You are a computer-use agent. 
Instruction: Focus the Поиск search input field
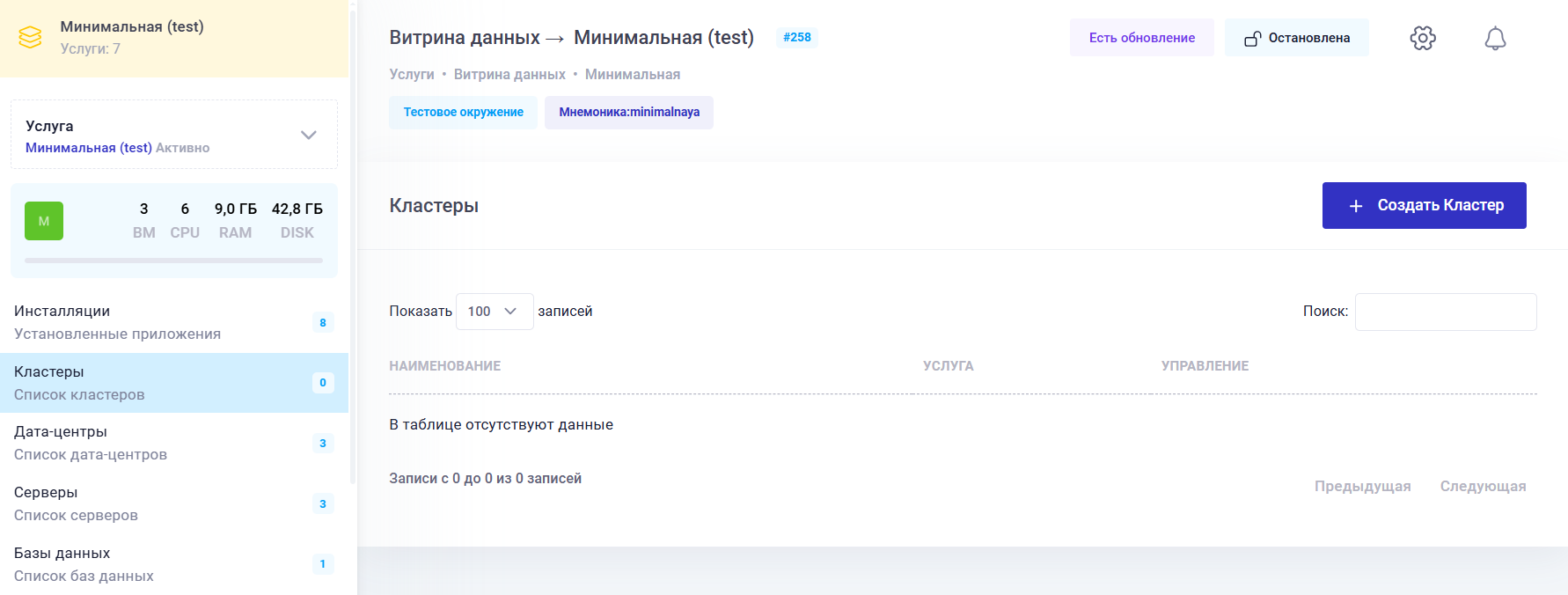click(1445, 312)
